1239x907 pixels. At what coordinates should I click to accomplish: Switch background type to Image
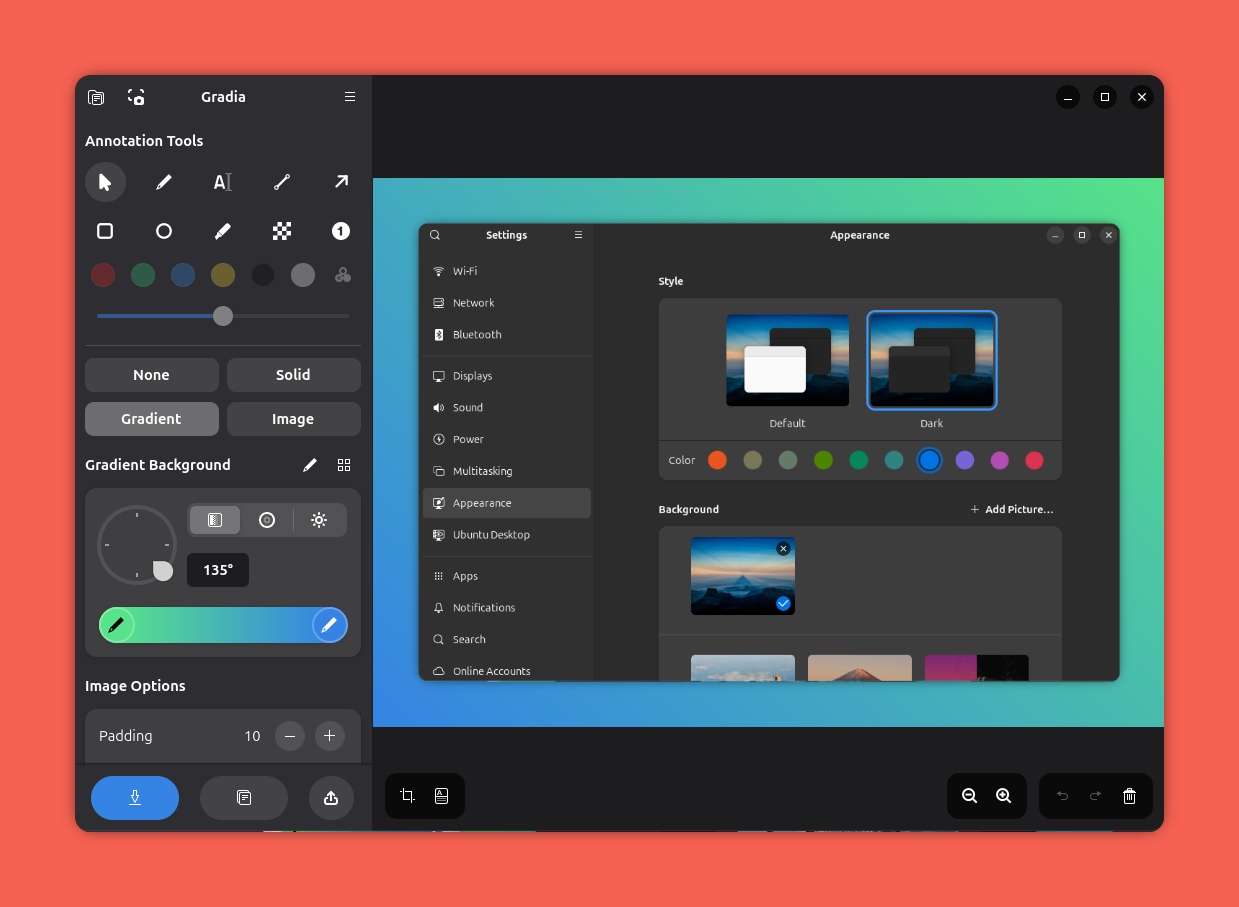[x=293, y=419]
